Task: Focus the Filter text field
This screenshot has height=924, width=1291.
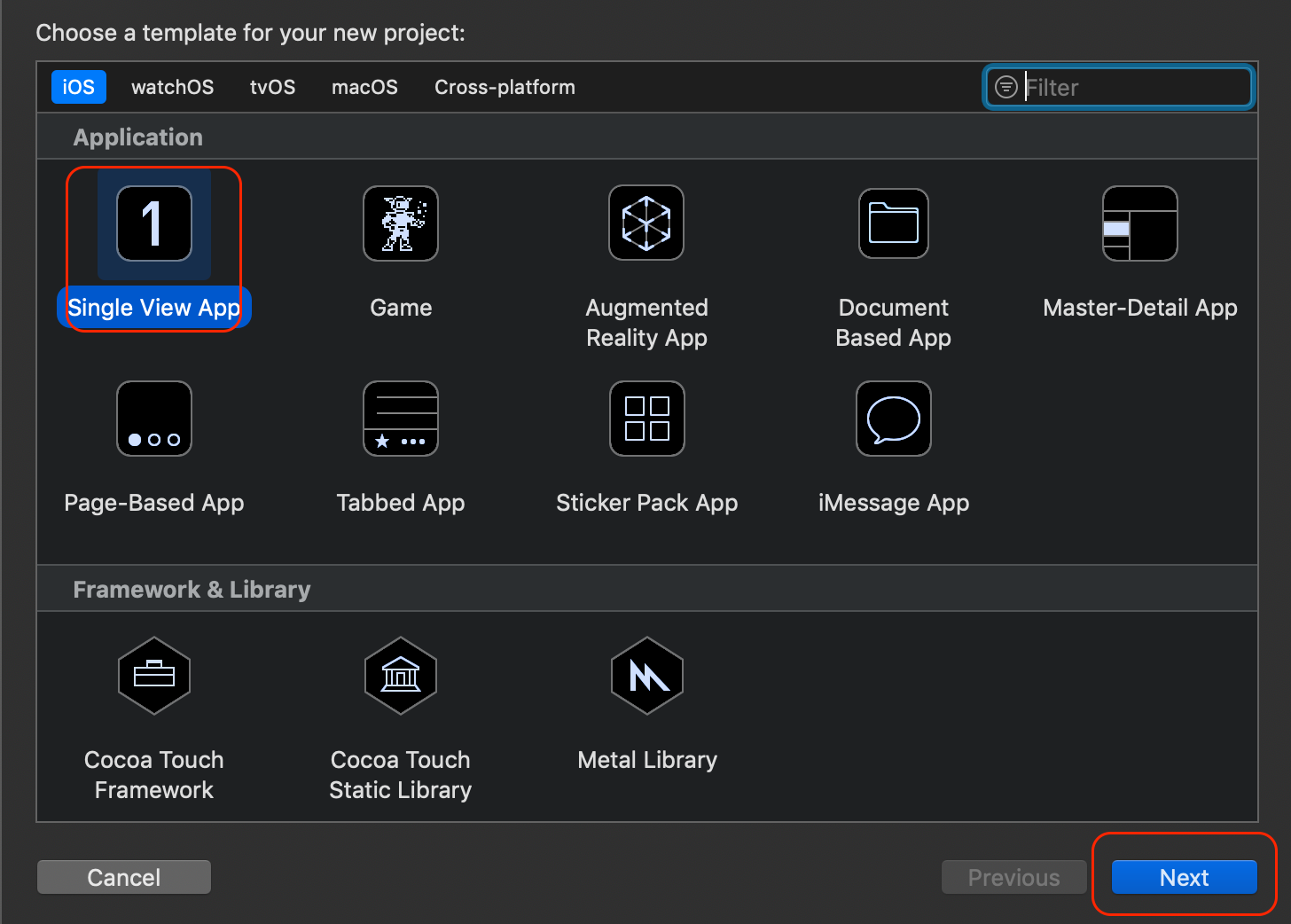Action: click(x=1119, y=87)
